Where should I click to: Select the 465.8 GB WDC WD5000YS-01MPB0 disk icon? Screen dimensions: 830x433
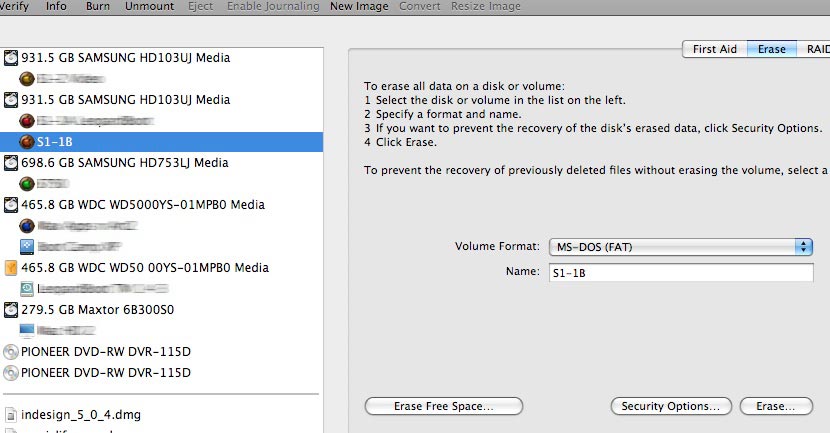click(x=11, y=205)
